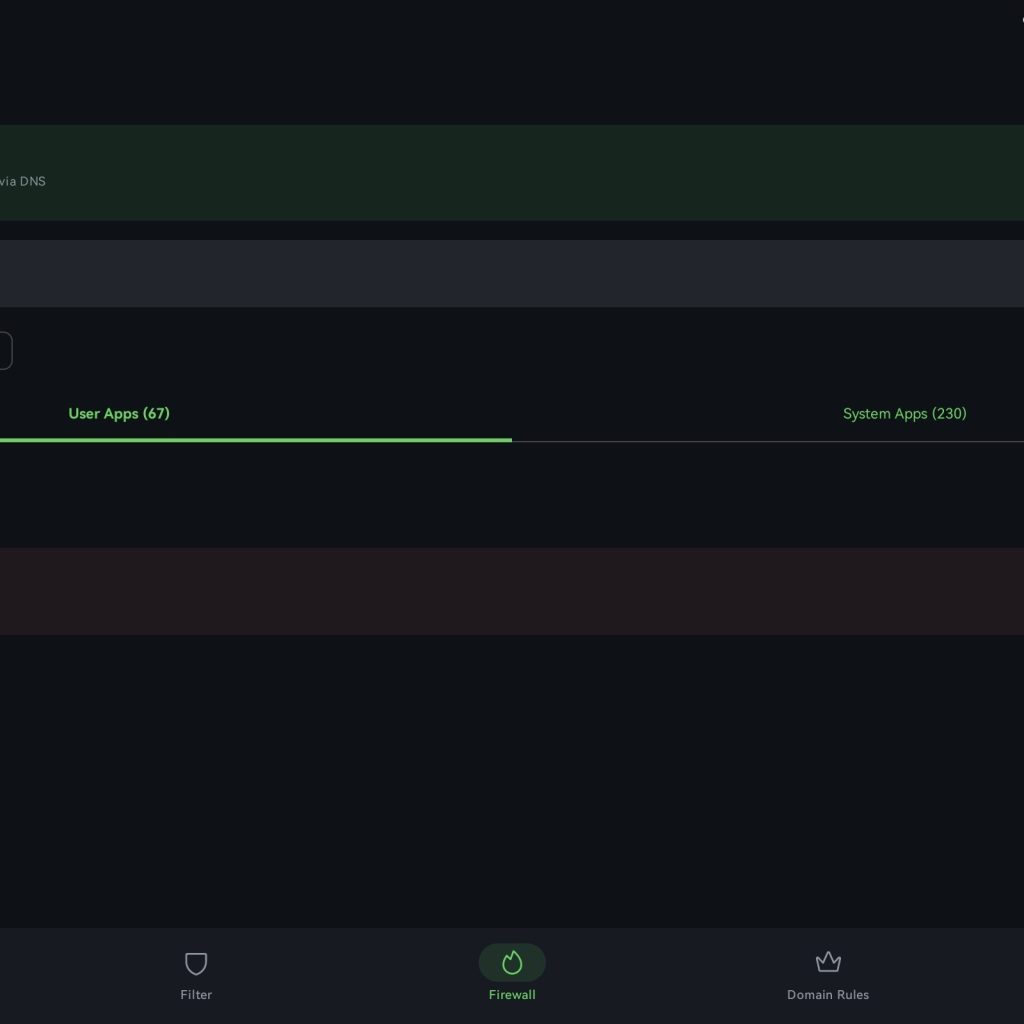Click the outlined button at left edge

tap(5, 351)
